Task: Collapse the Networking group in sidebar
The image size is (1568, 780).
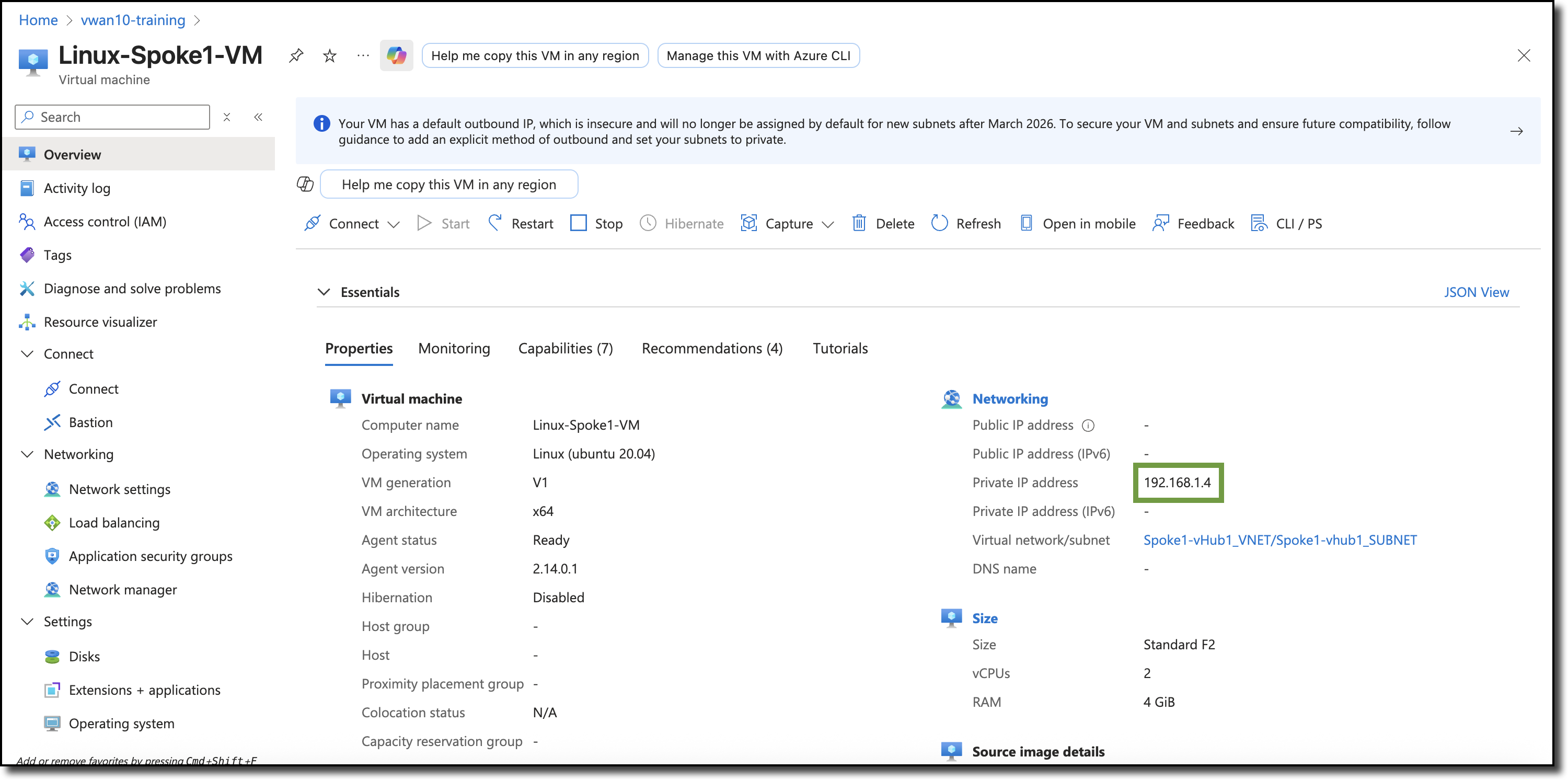Action: 27,454
